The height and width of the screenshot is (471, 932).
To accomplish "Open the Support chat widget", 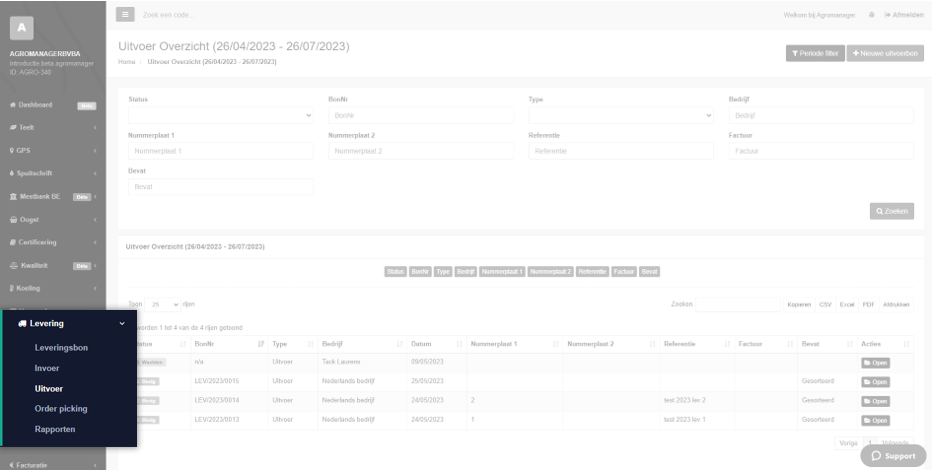I will tap(893, 456).
